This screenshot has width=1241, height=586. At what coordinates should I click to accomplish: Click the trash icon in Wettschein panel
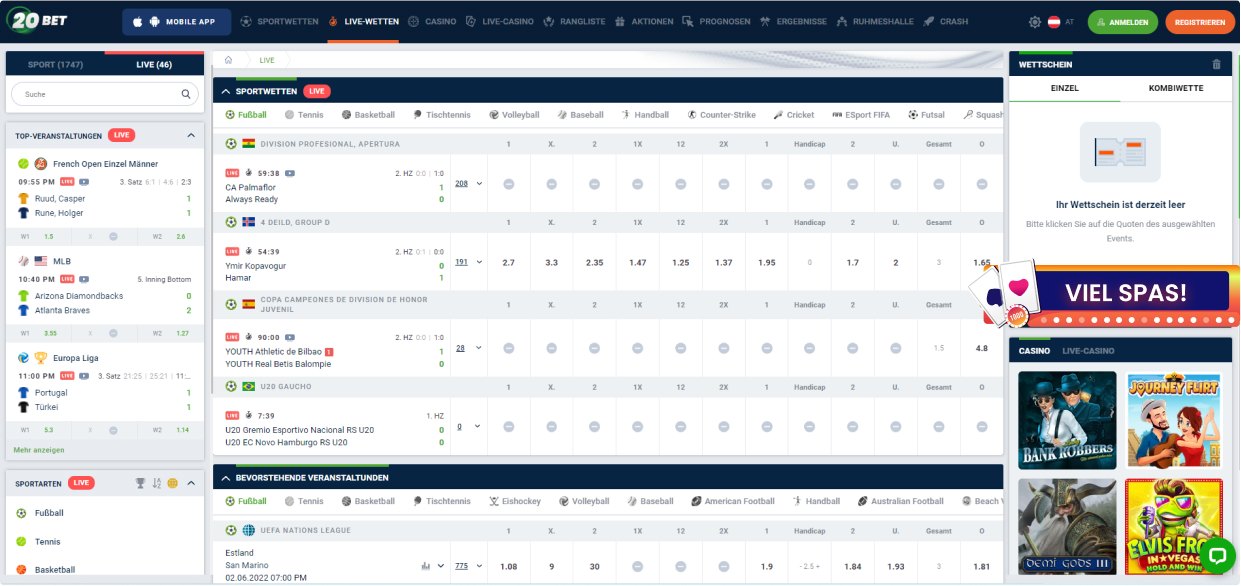[x=1216, y=65]
